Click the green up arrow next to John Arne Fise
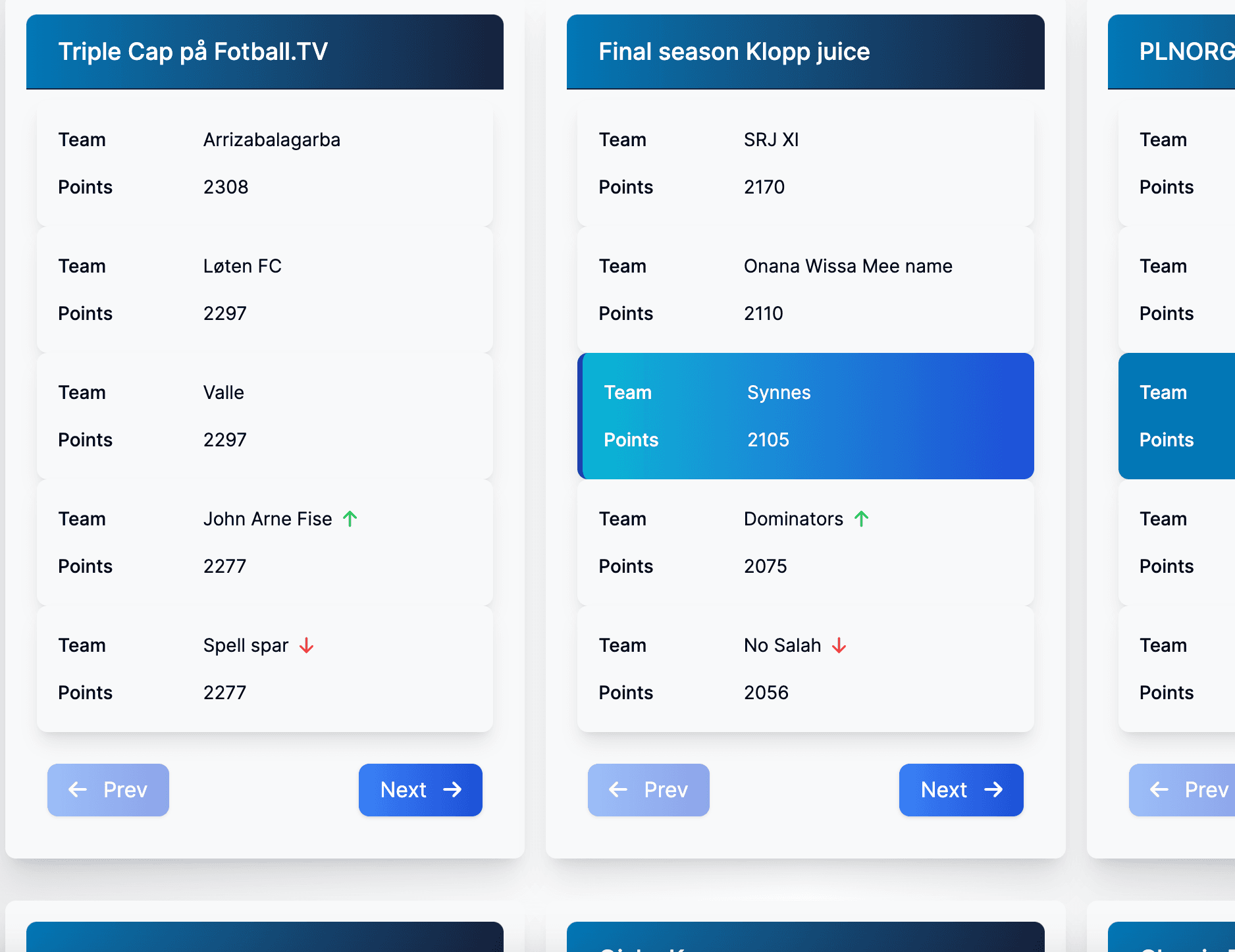Viewport: 1235px width, 952px height. click(x=350, y=519)
